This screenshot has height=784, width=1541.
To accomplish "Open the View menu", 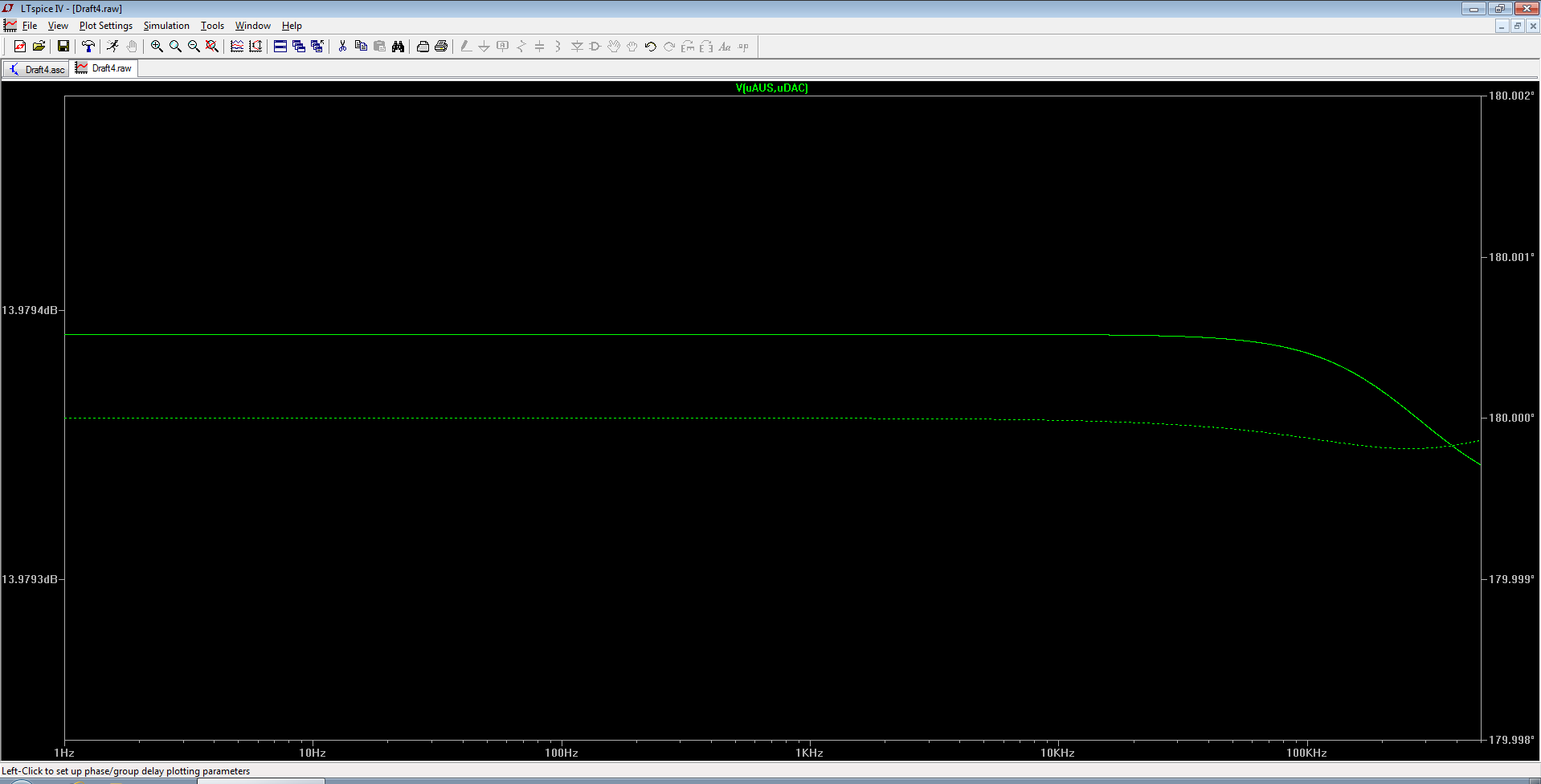I will coord(58,26).
